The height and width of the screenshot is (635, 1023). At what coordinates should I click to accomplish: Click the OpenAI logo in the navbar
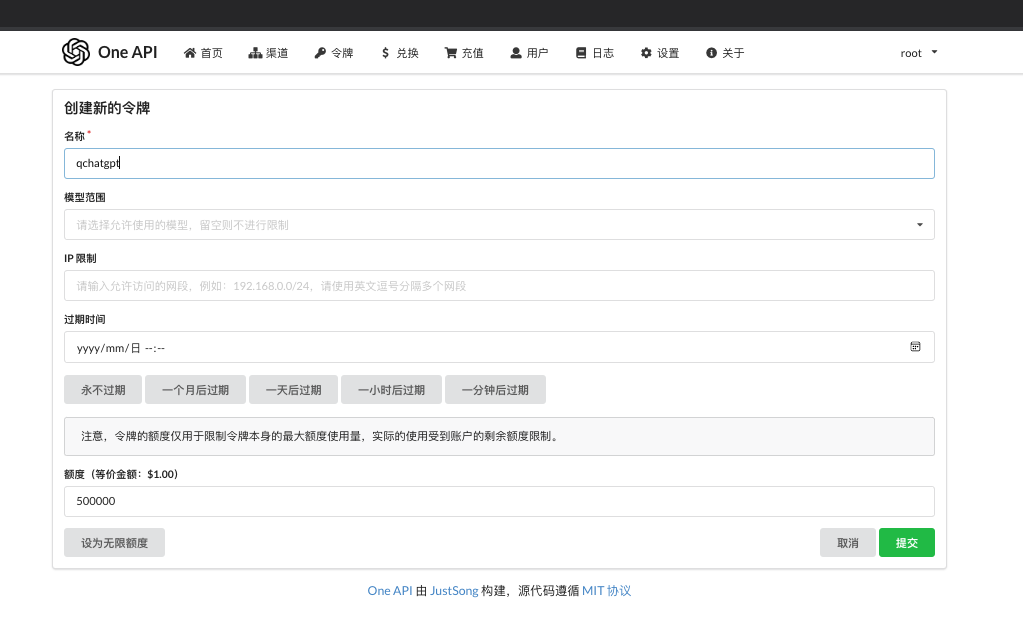click(x=75, y=52)
